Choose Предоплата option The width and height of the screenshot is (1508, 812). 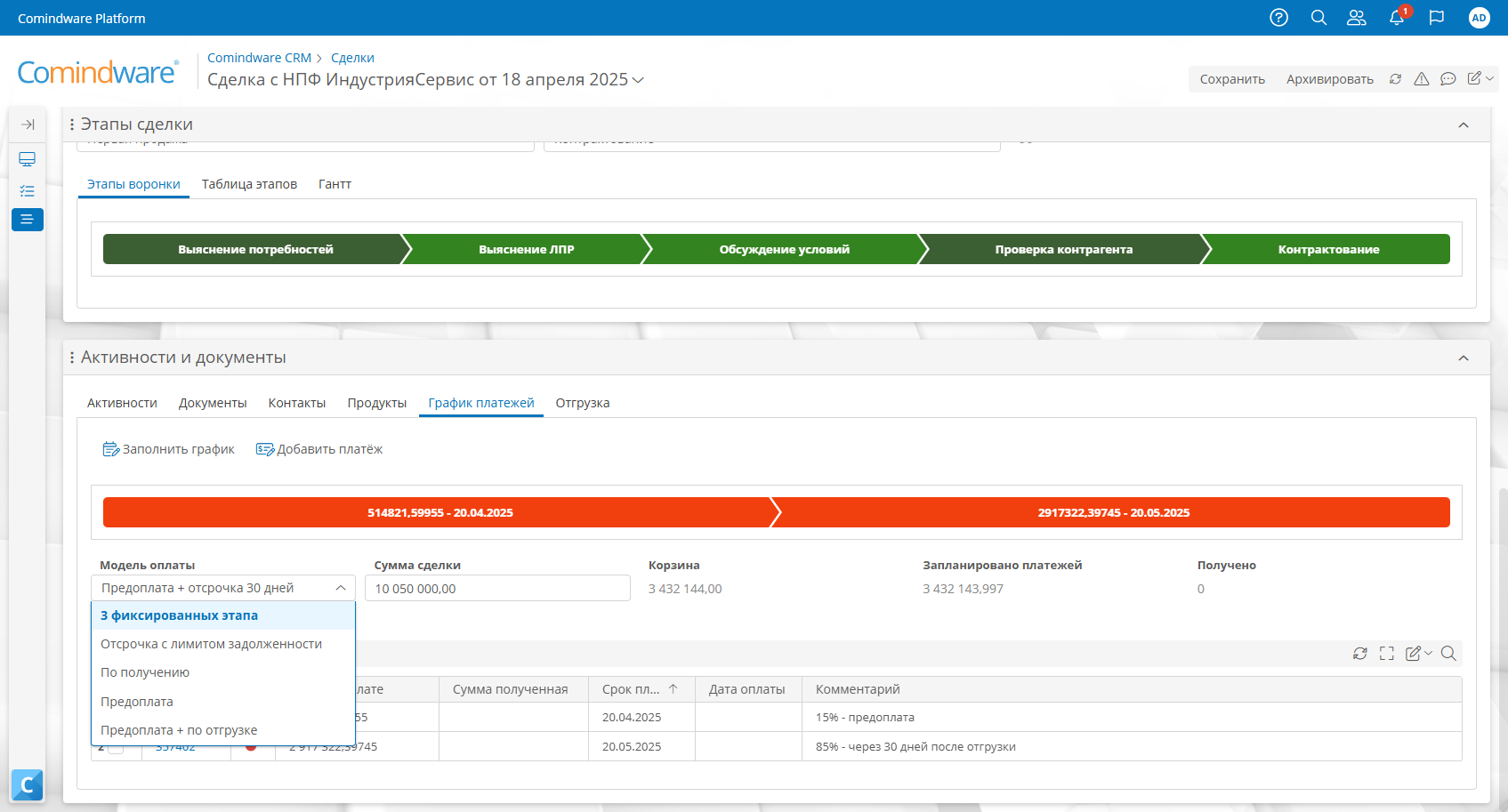[x=223, y=702]
